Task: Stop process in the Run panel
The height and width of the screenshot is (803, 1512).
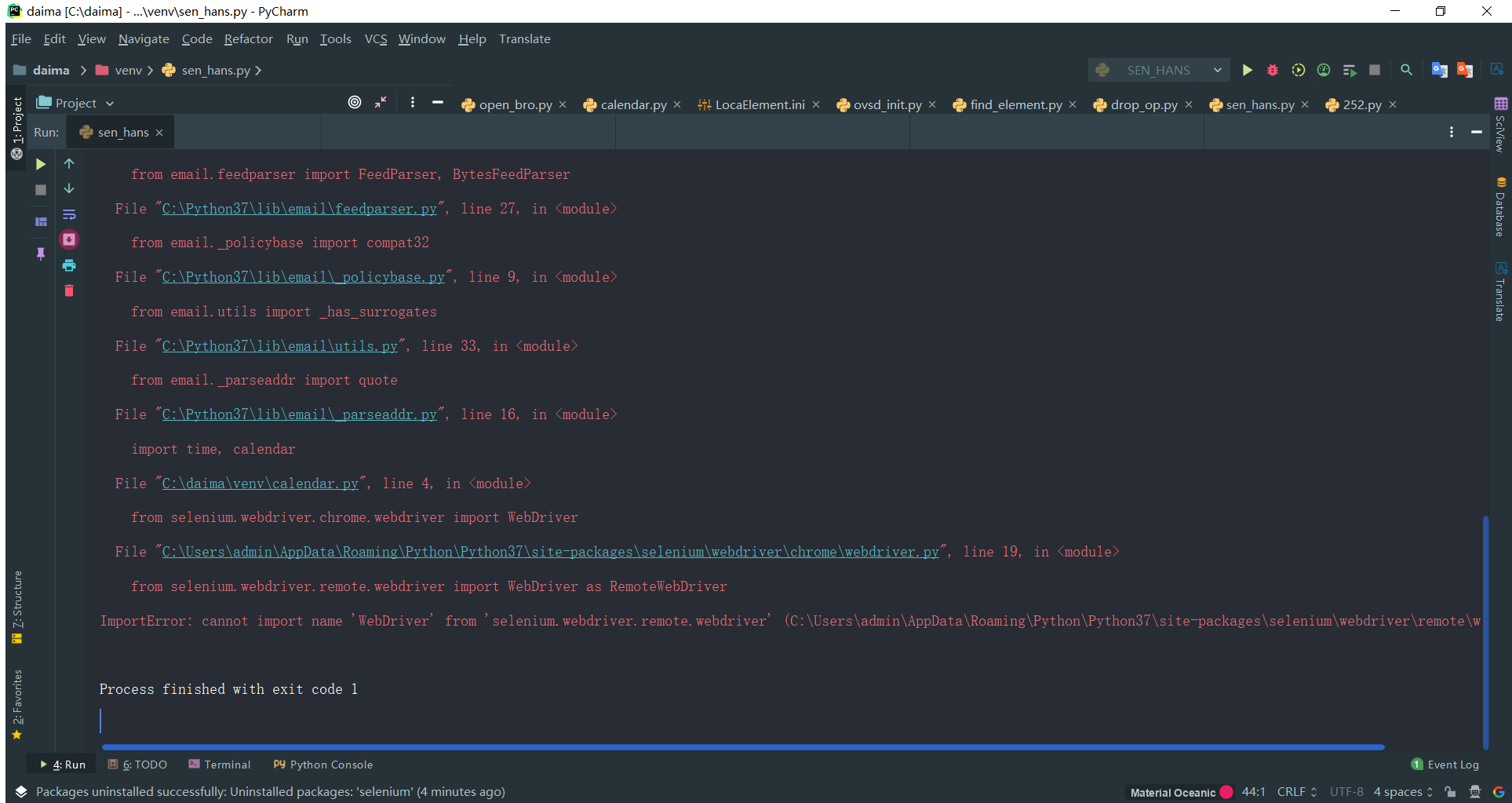Action: 41,190
